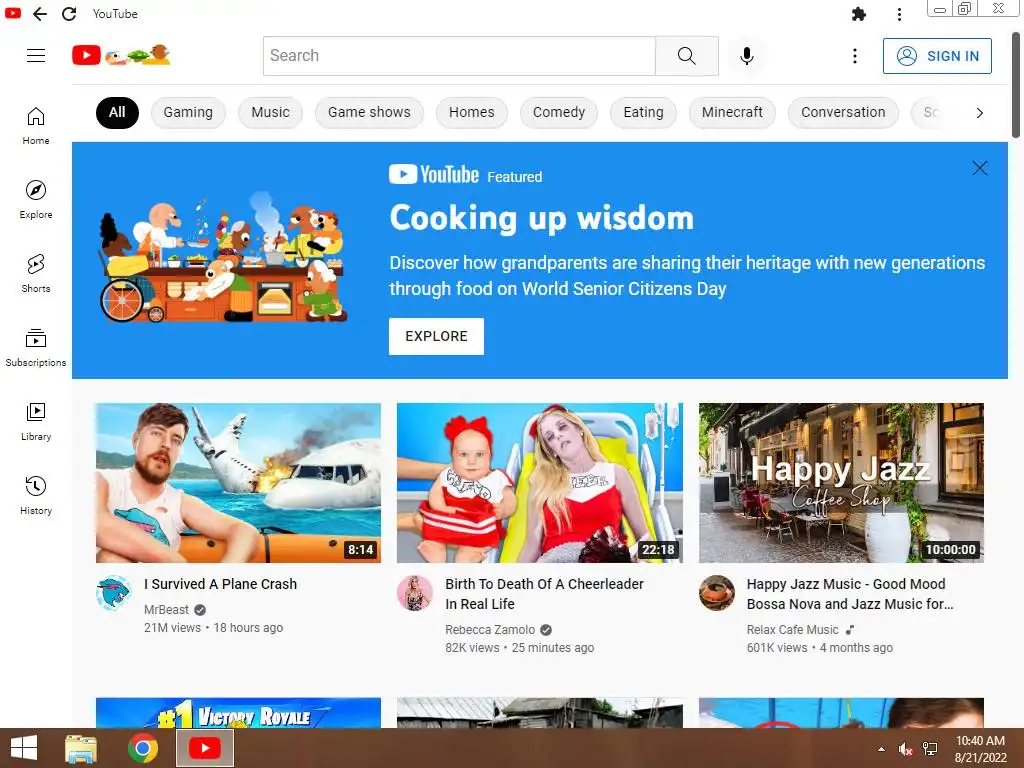Click the YouTube taskbar app icon
This screenshot has height=768, width=1024.
point(204,748)
